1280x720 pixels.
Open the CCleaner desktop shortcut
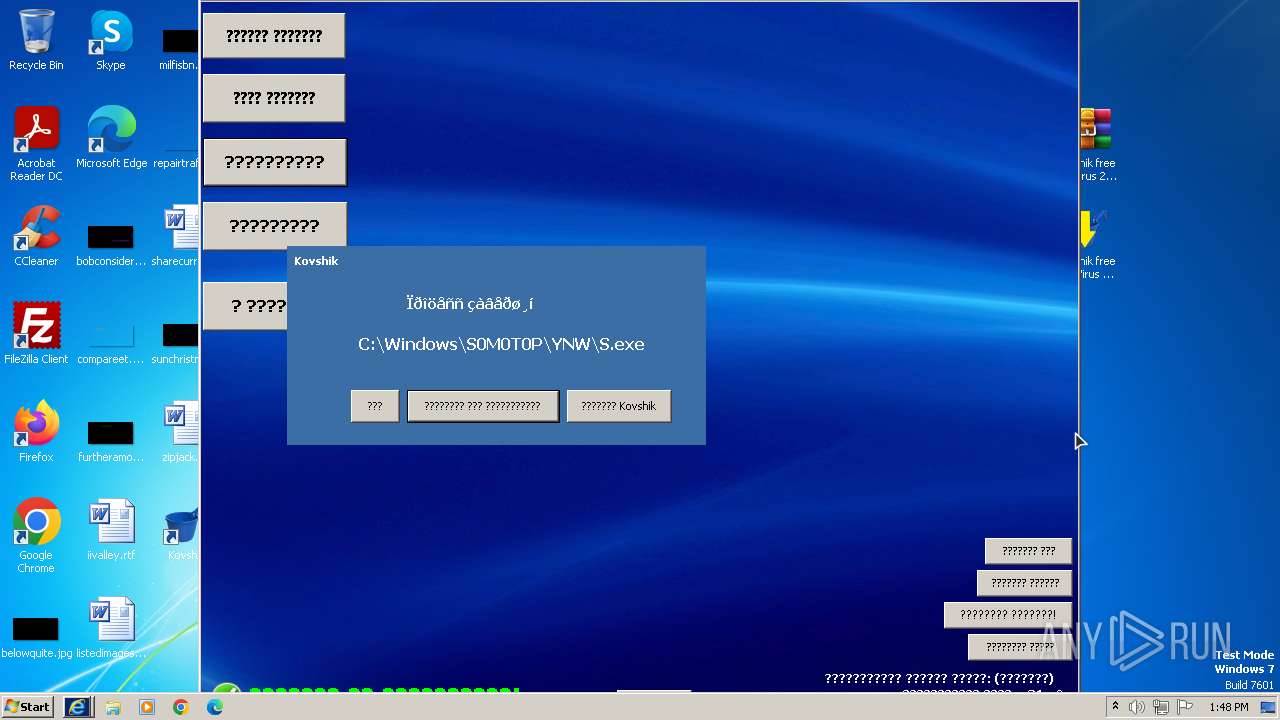pos(36,236)
